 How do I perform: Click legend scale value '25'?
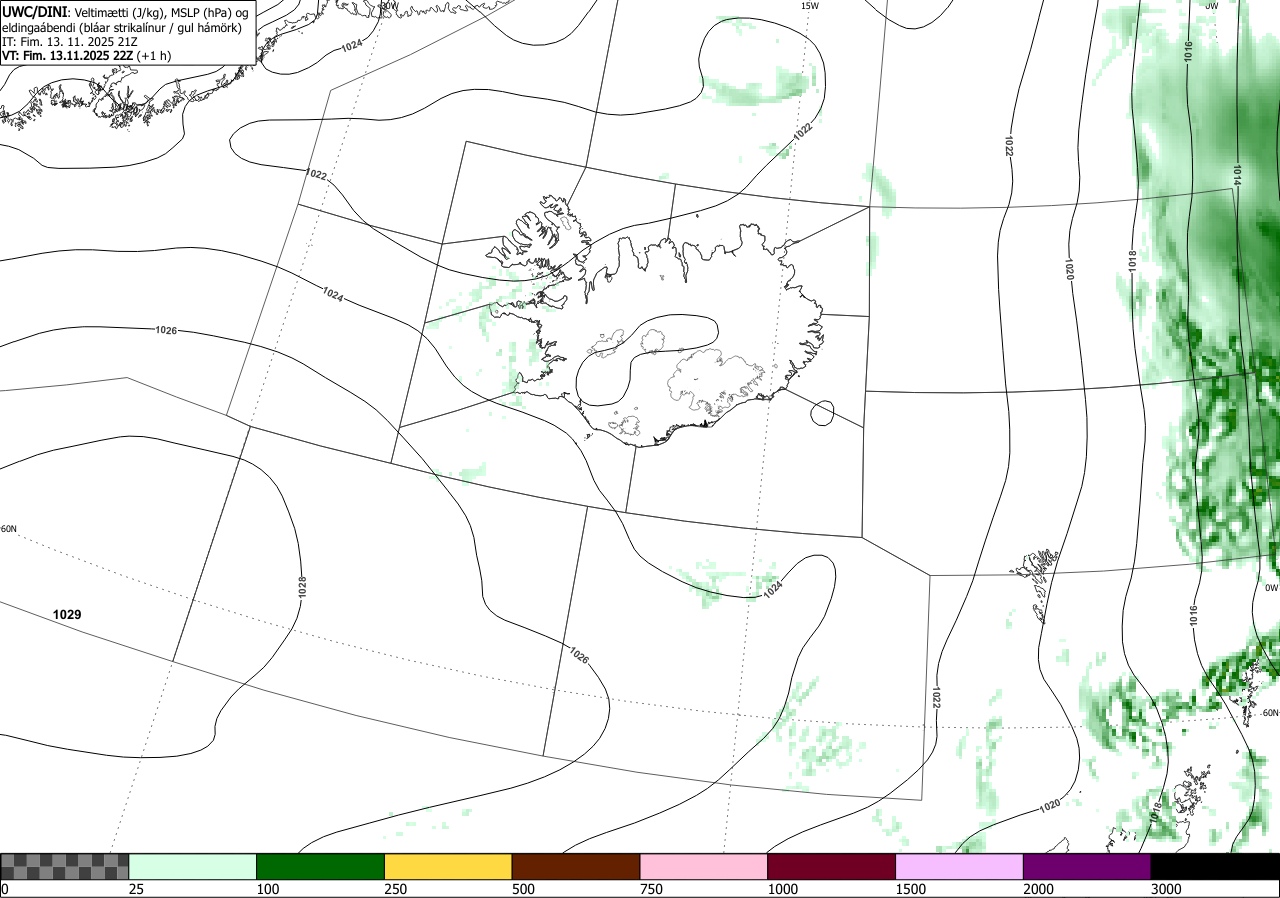click(x=137, y=889)
